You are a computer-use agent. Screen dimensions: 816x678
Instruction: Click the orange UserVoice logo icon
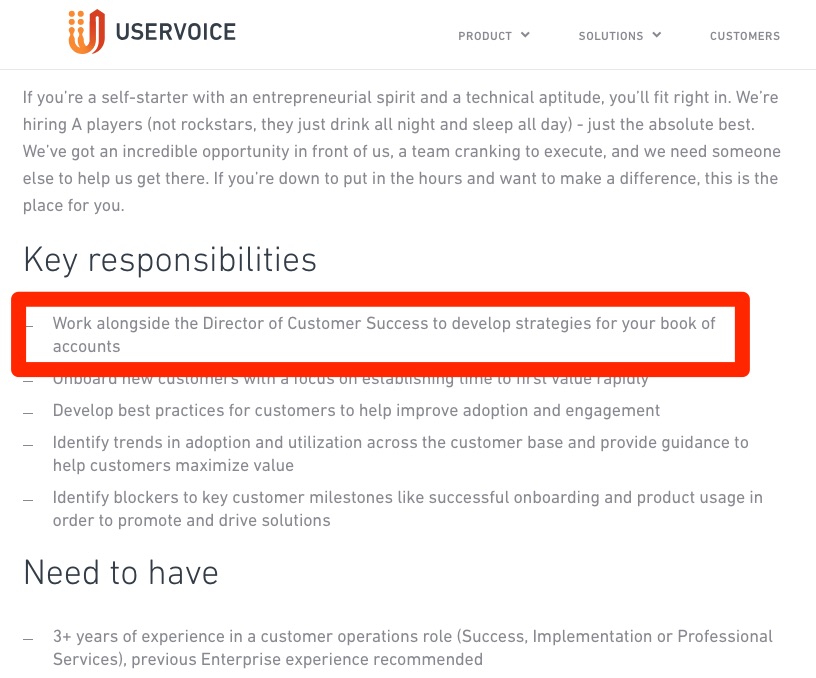(x=86, y=32)
